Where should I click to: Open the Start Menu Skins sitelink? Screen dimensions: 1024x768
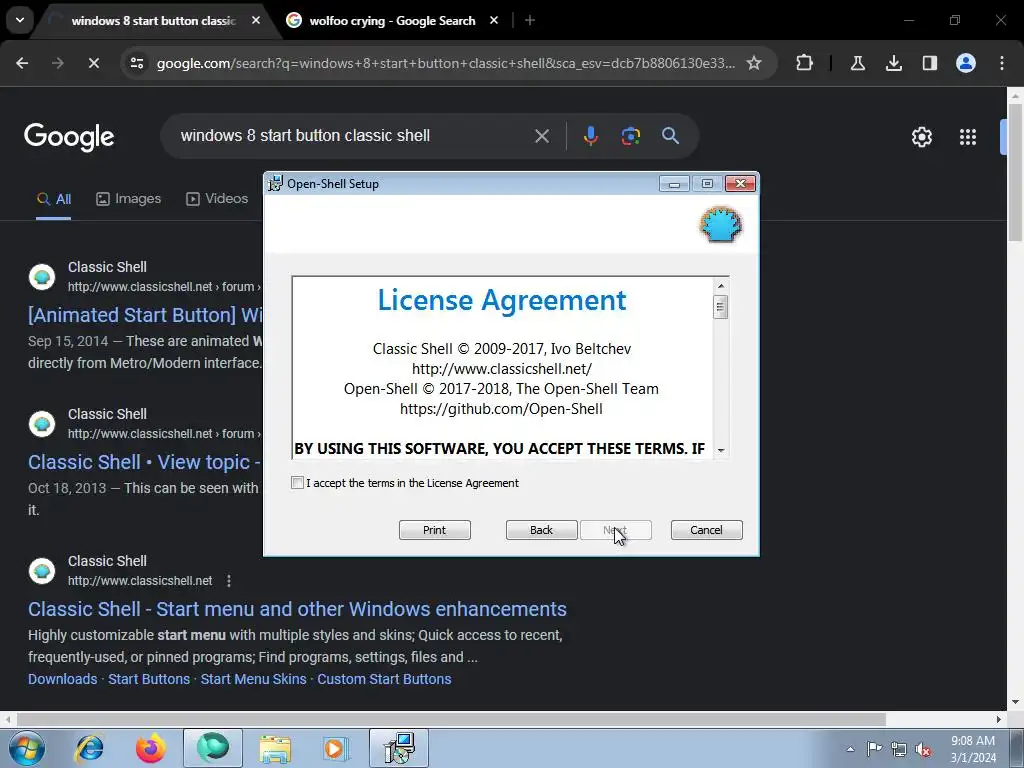pos(253,679)
